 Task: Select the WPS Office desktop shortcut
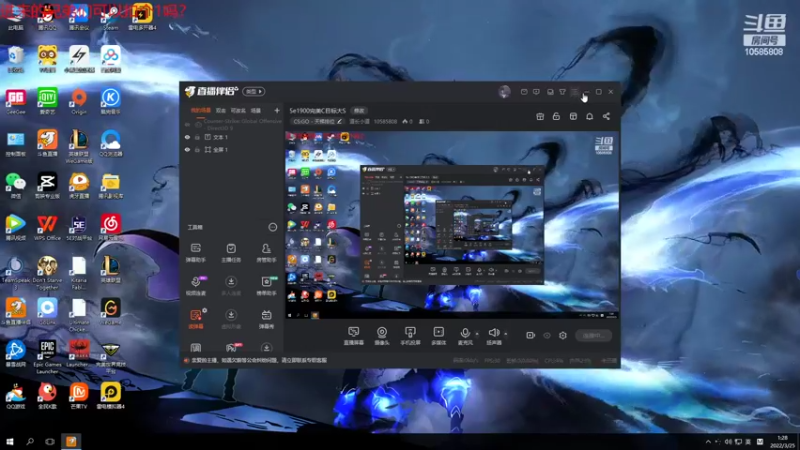(x=47, y=228)
